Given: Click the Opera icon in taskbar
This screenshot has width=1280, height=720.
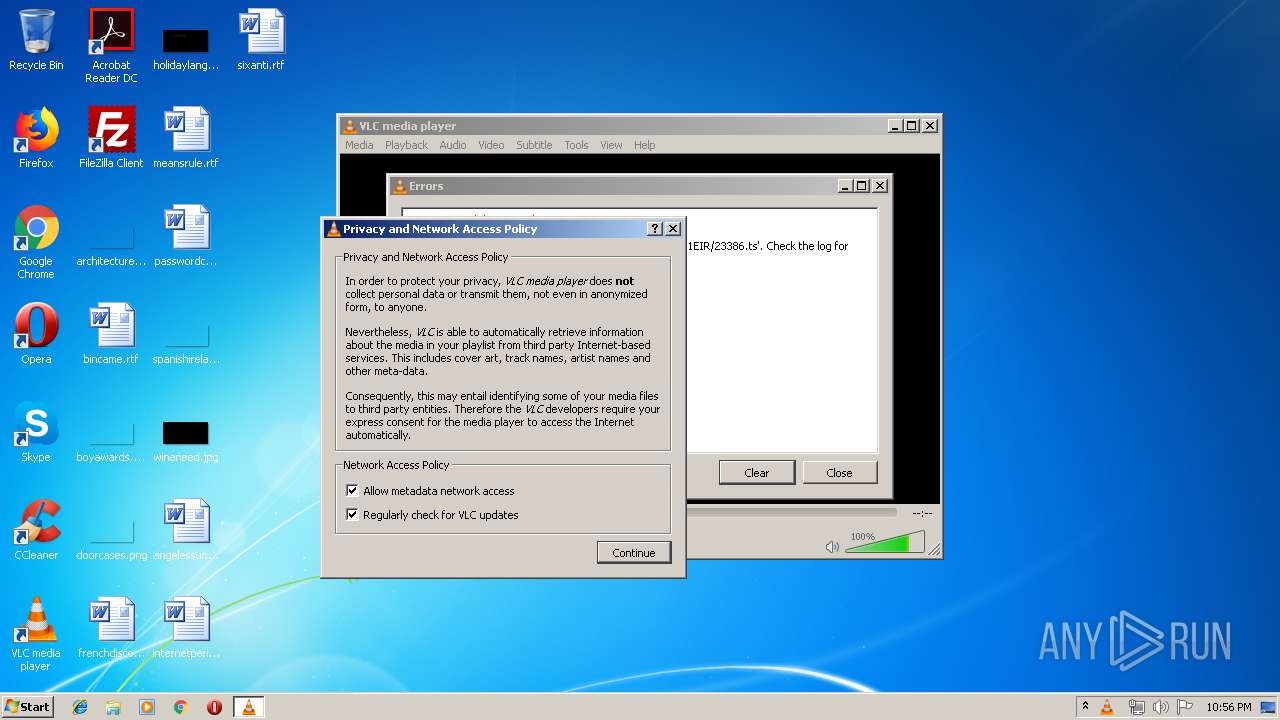Looking at the screenshot, I should 214,707.
